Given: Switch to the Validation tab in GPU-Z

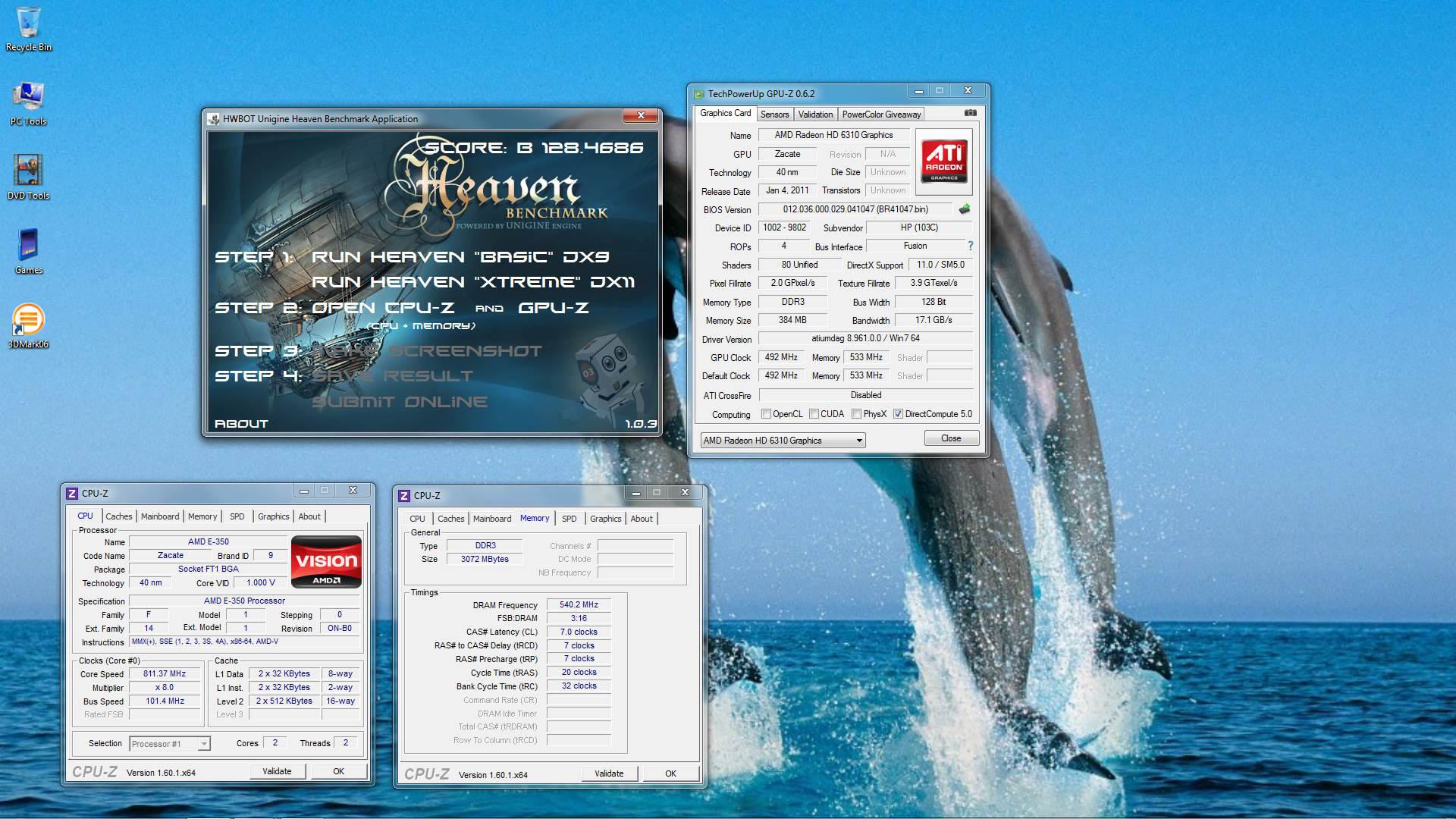Looking at the screenshot, I should [815, 115].
